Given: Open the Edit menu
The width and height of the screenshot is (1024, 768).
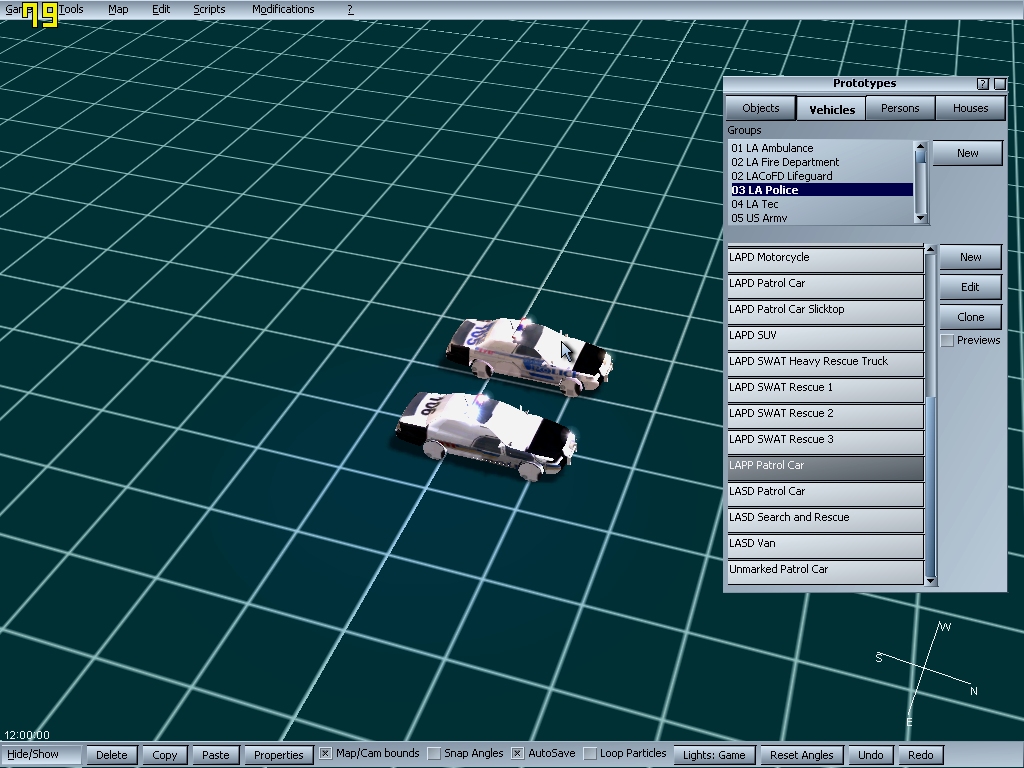Looking at the screenshot, I should pos(161,9).
